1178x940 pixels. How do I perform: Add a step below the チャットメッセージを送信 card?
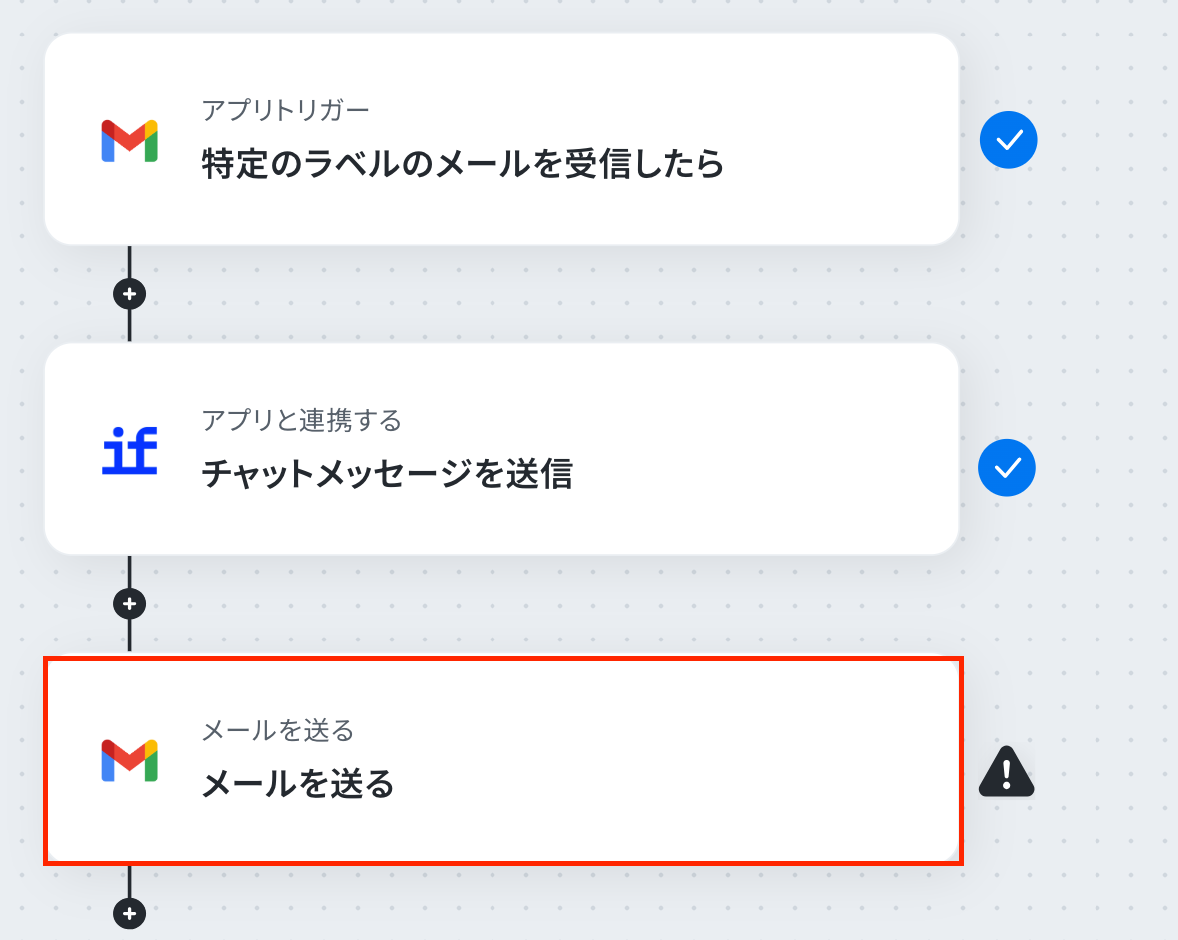[x=130, y=604]
